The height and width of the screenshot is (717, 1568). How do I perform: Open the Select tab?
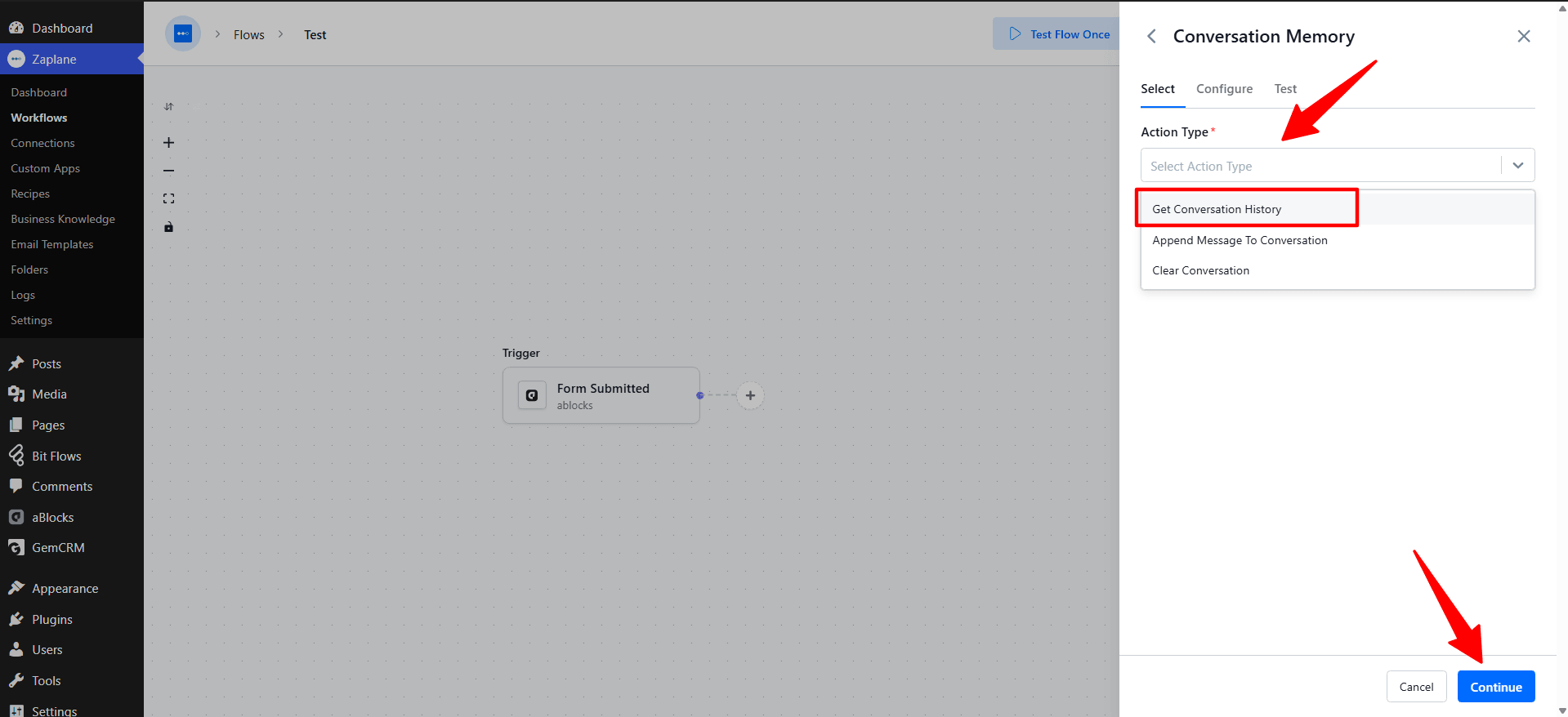pos(1158,88)
